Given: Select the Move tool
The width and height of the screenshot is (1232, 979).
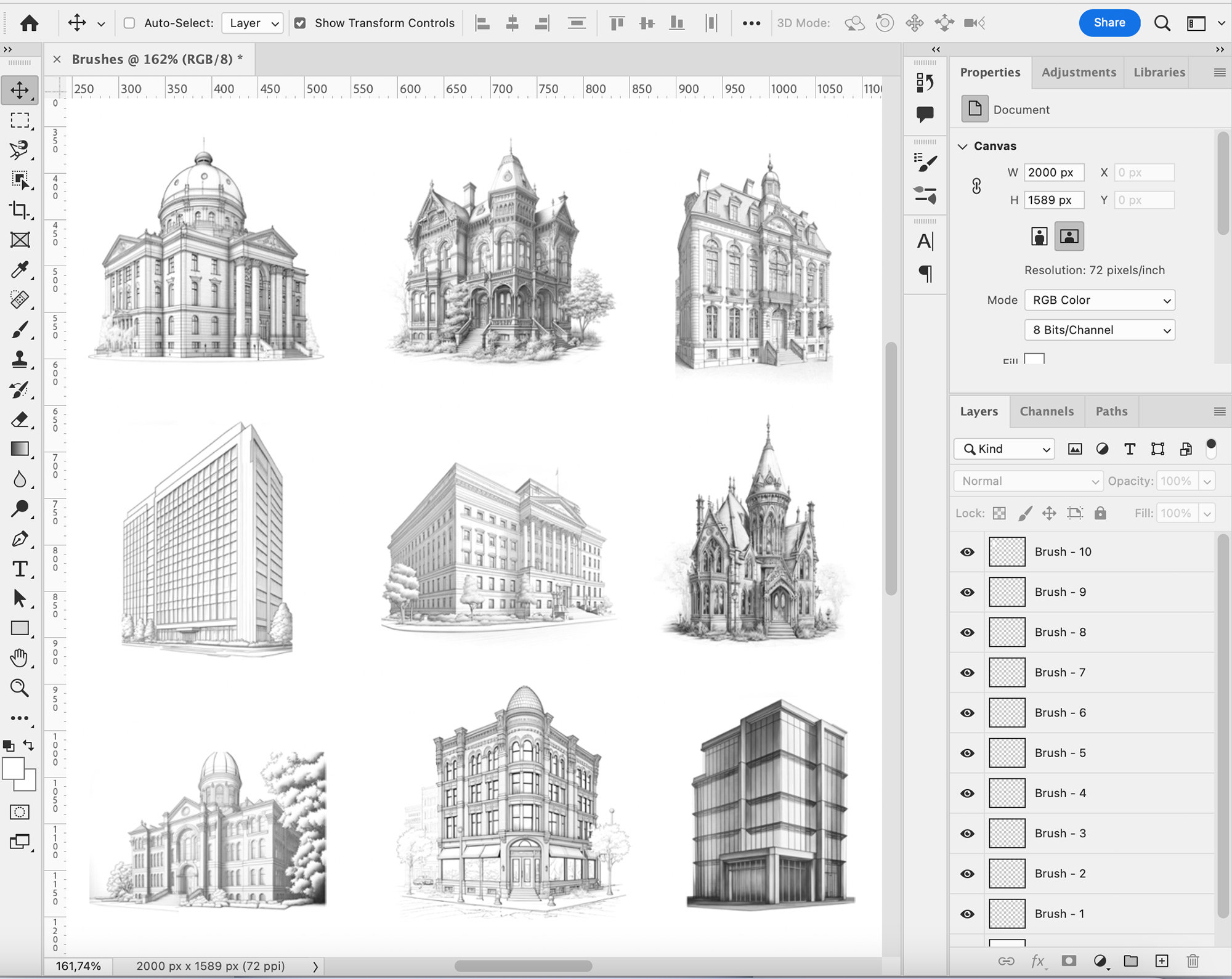Looking at the screenshot, I should [x=20, y=89].
